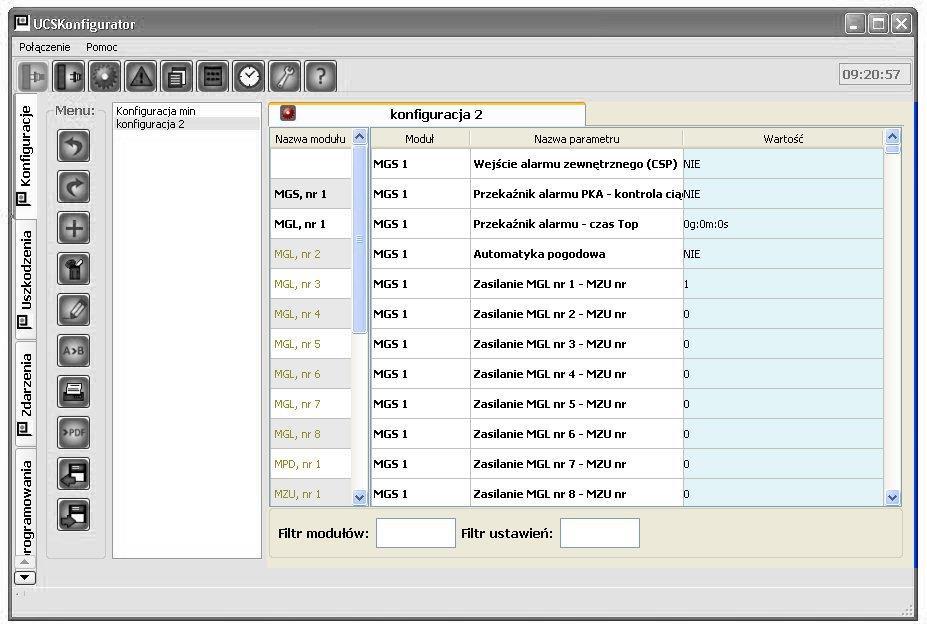The image size is (927, 628).
Task: Click Nazwa parametru column header
Action: pyautogui.click(x=576, y=139)
